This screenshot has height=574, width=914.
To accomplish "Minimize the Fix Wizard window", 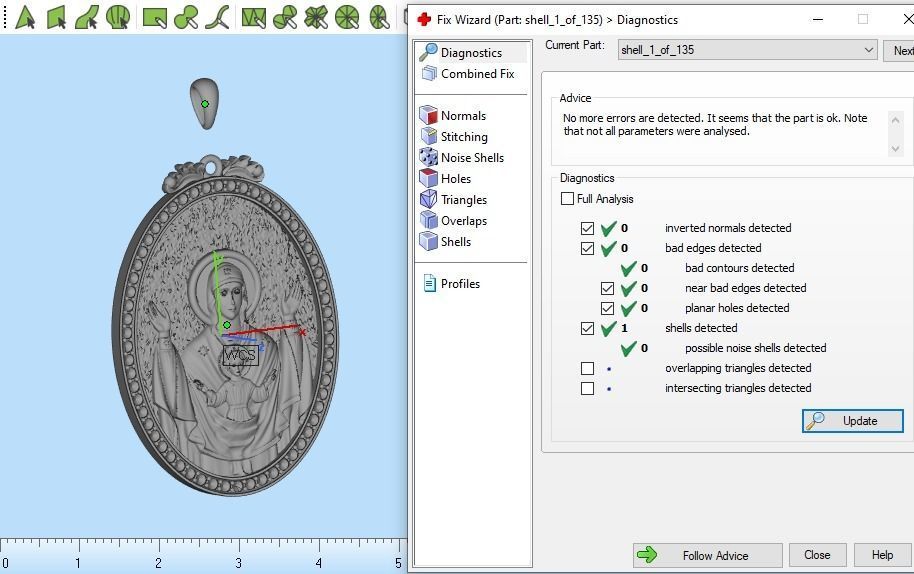I will point(818,19).
